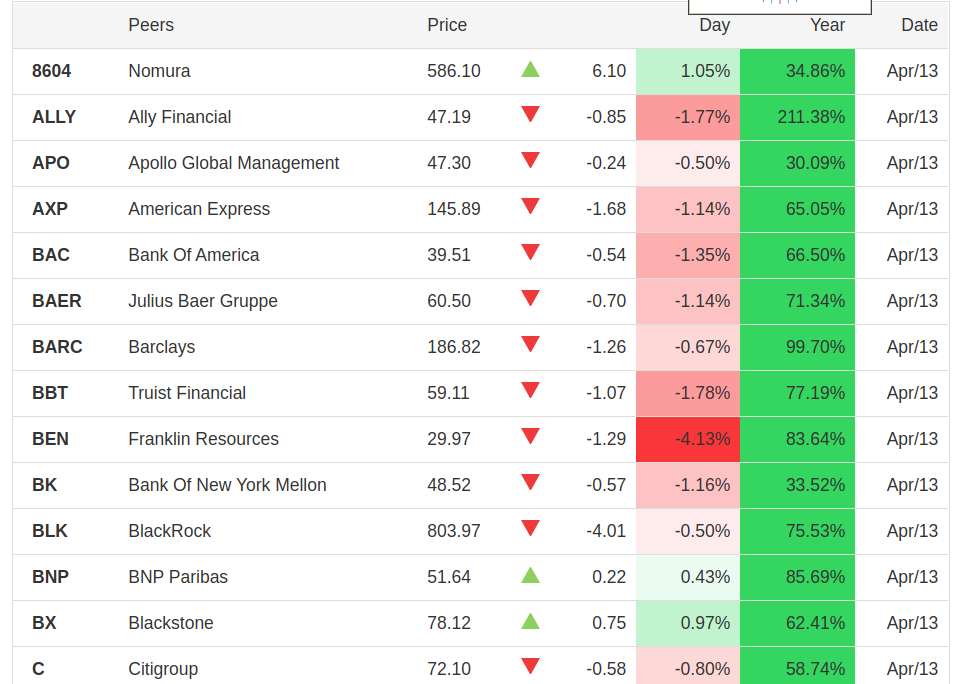This screenshot has width=974, height=684.
Task: Click the green up arrow in Nomura row
Action: 530,69
